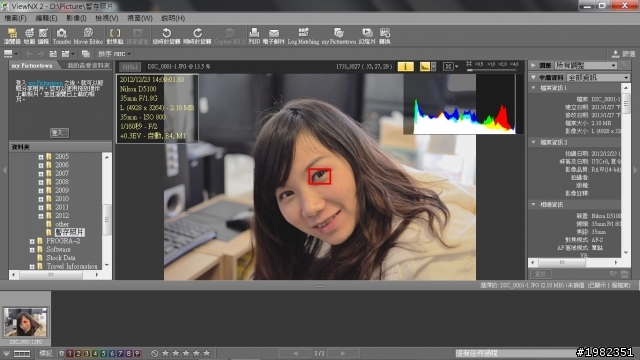Screen dimensions: 640x360
Task: Expand the adjustments panel triangle
Action: pyautogui.click(x=533, y=65)
